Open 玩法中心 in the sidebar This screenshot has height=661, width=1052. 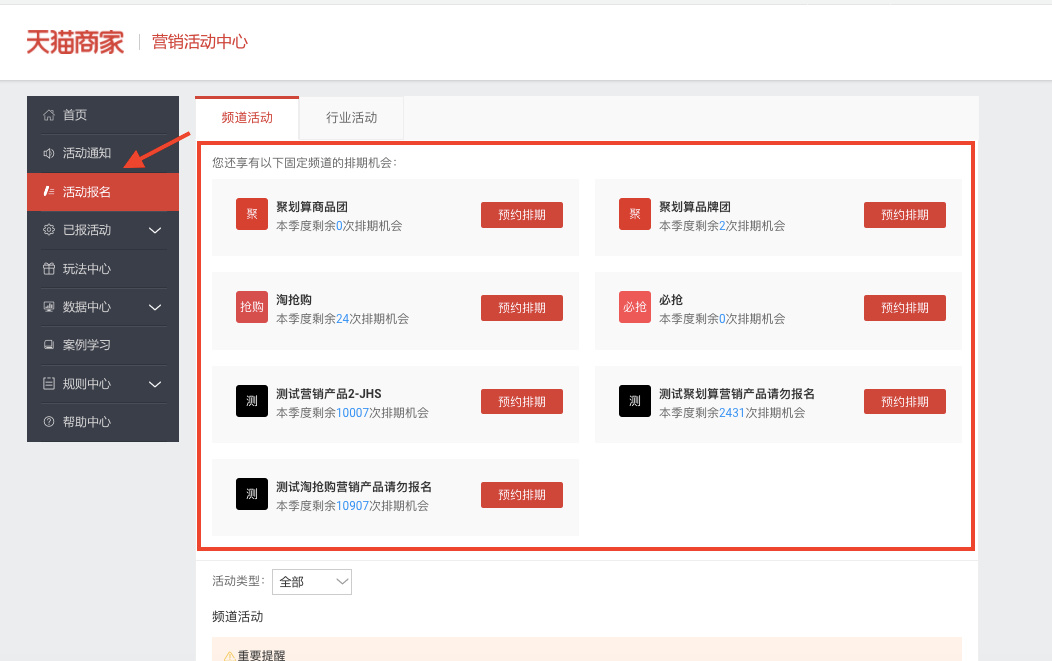click(103, 268)
